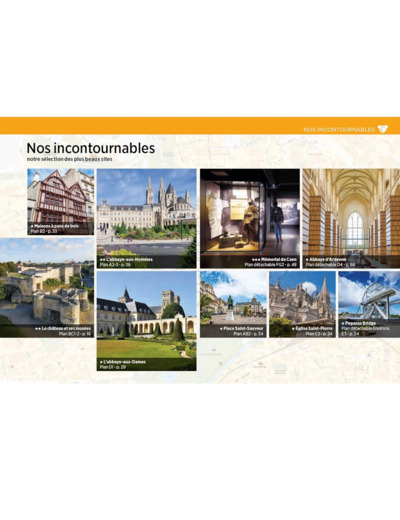Click the 'Mémorial de Caen' caption text
The image size is (400, 520).
pos(274,259)
